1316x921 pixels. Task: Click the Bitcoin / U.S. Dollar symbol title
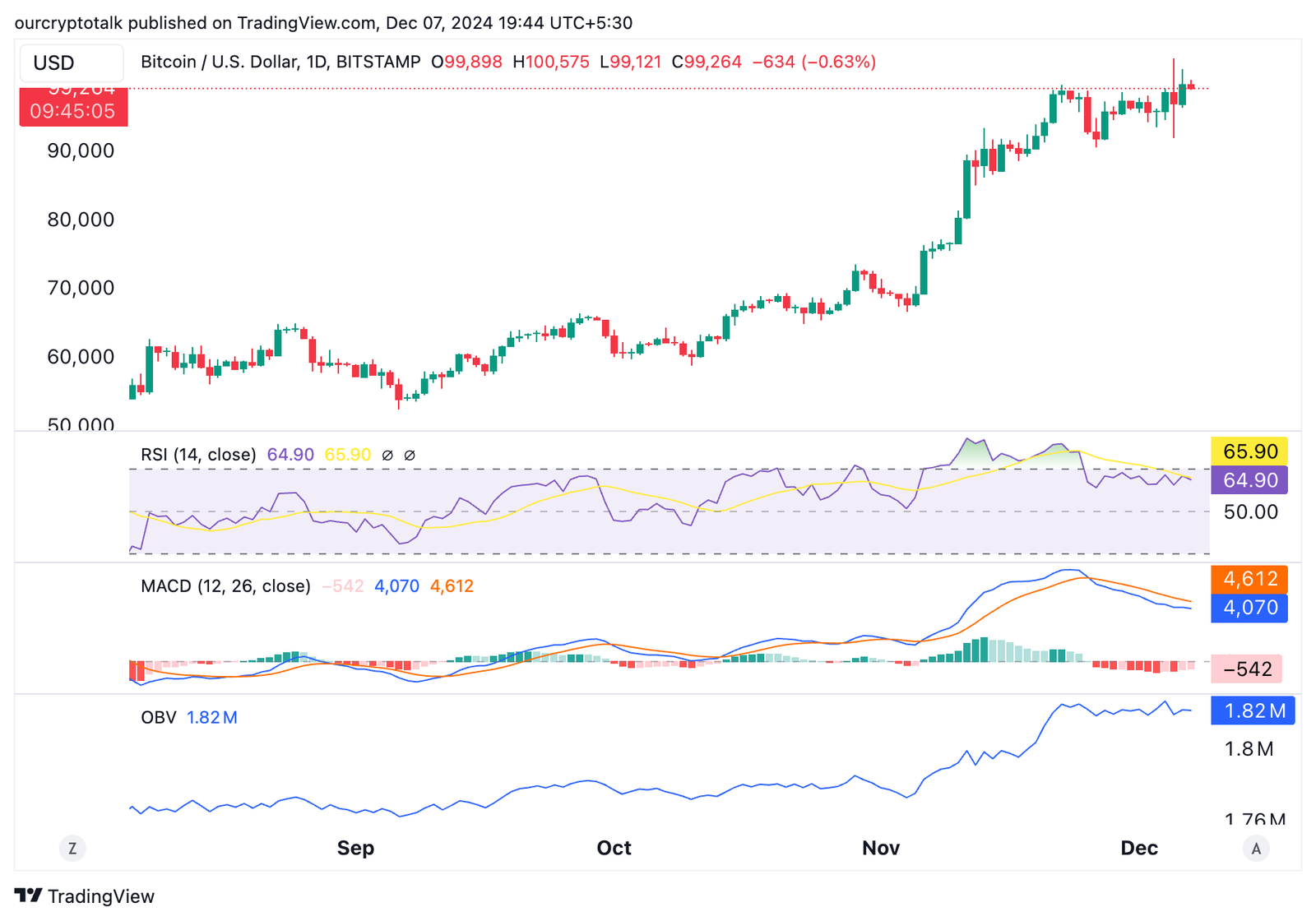click(x=280, y=62)
